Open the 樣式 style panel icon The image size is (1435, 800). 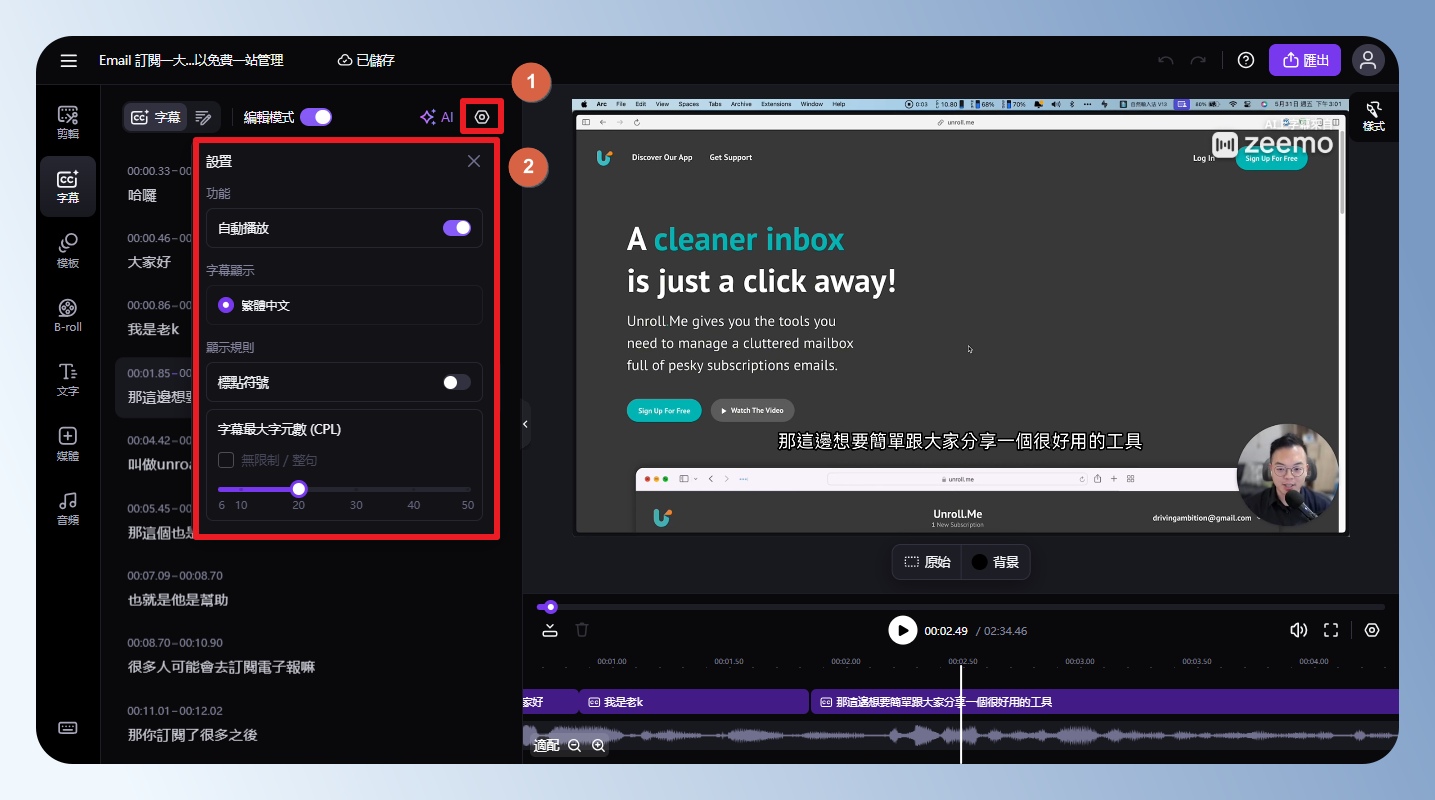tap(1373, 116)
